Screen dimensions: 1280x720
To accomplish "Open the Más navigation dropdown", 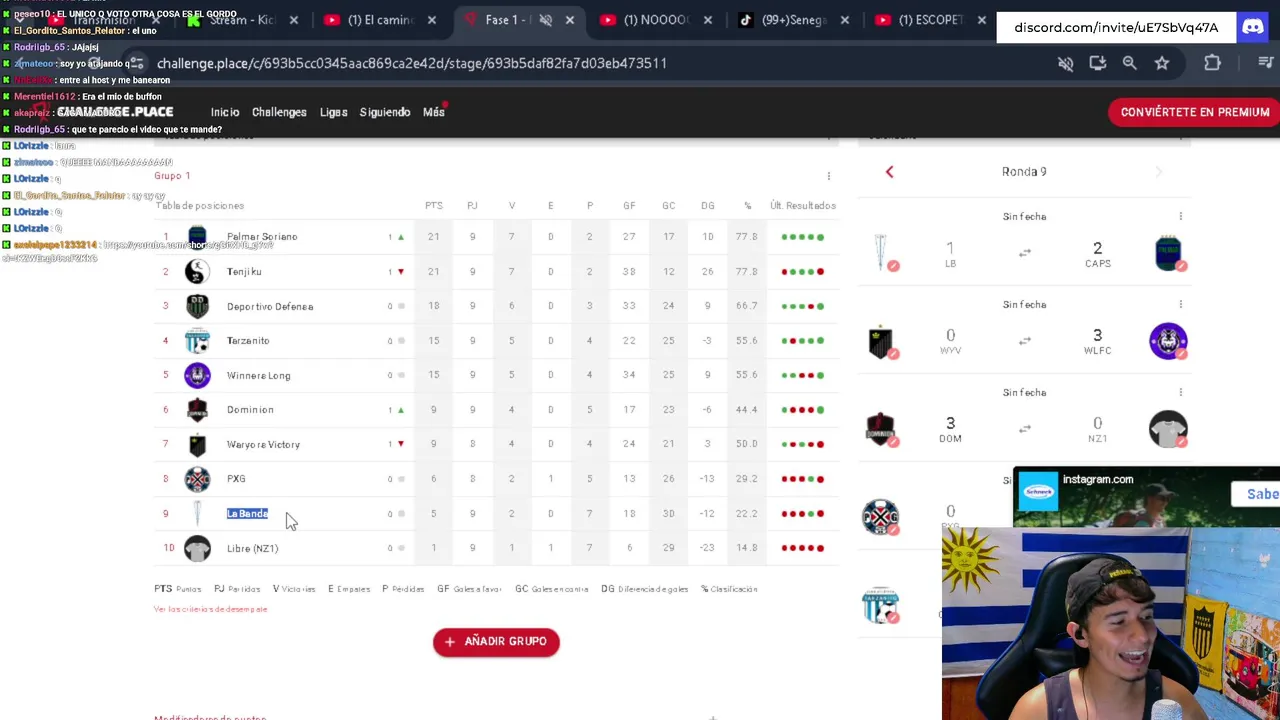I will [433, 112].
